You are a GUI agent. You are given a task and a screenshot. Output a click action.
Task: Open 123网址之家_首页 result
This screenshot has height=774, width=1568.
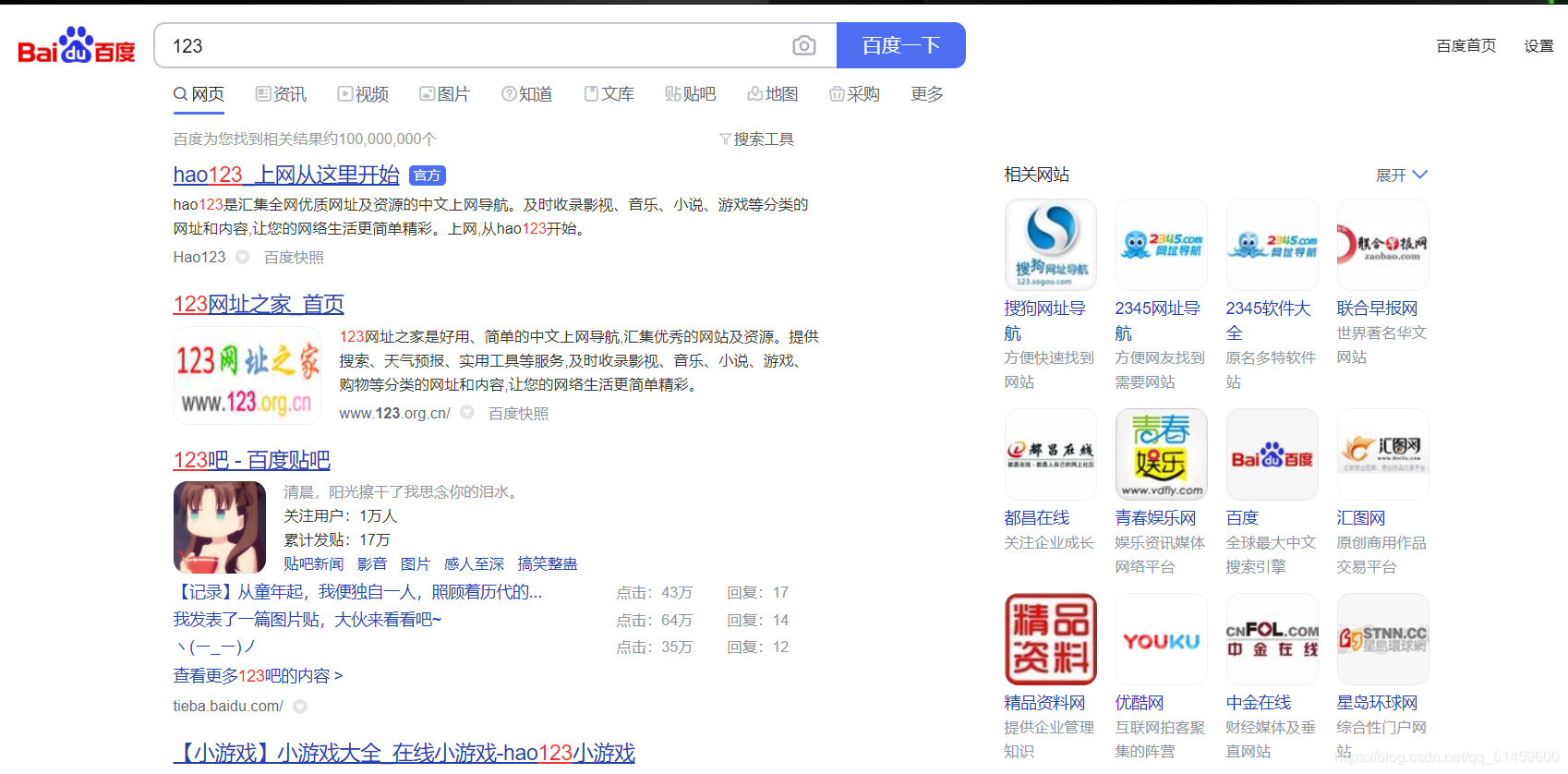(x=259, y=304)
